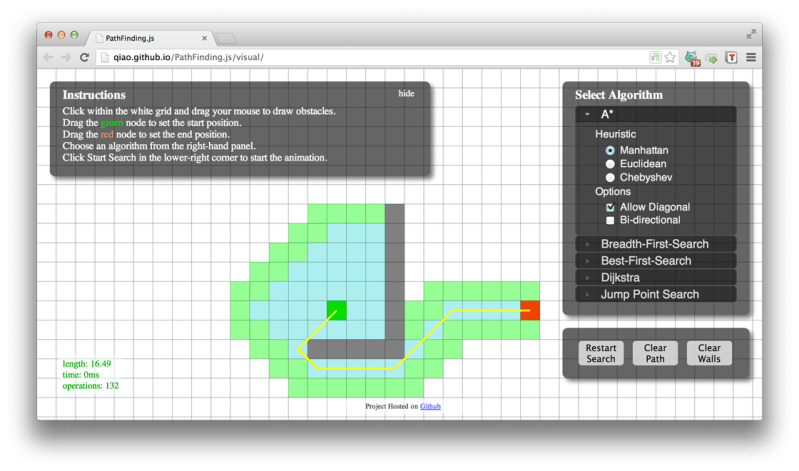Close the PathFinding.js tab
The image size is (799, 471).
[x=204, y=38]
